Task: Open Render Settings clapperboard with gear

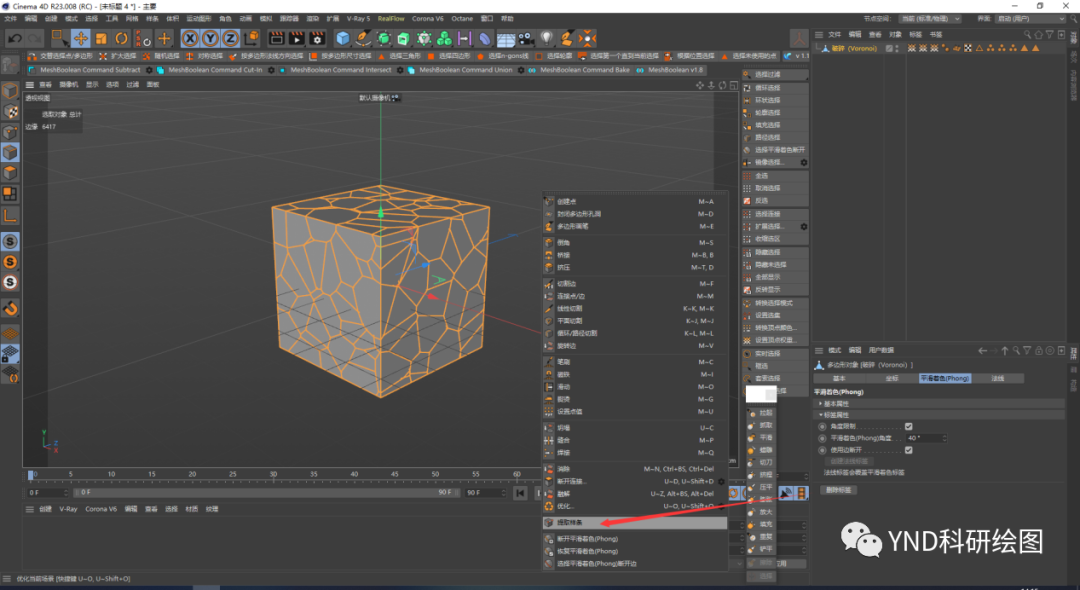Action: coord(317,39)
